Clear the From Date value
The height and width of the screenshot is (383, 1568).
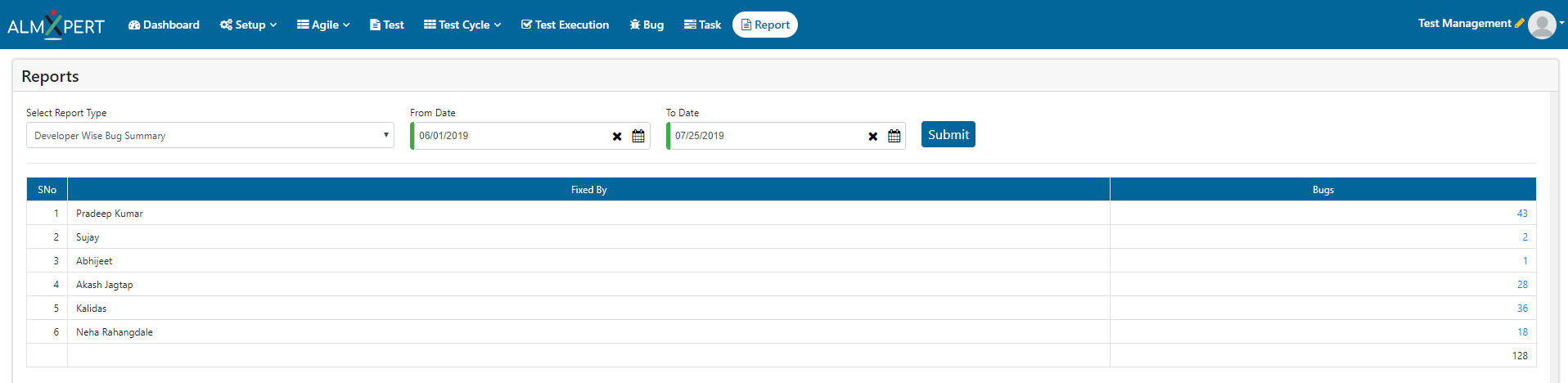coord(617,137)
